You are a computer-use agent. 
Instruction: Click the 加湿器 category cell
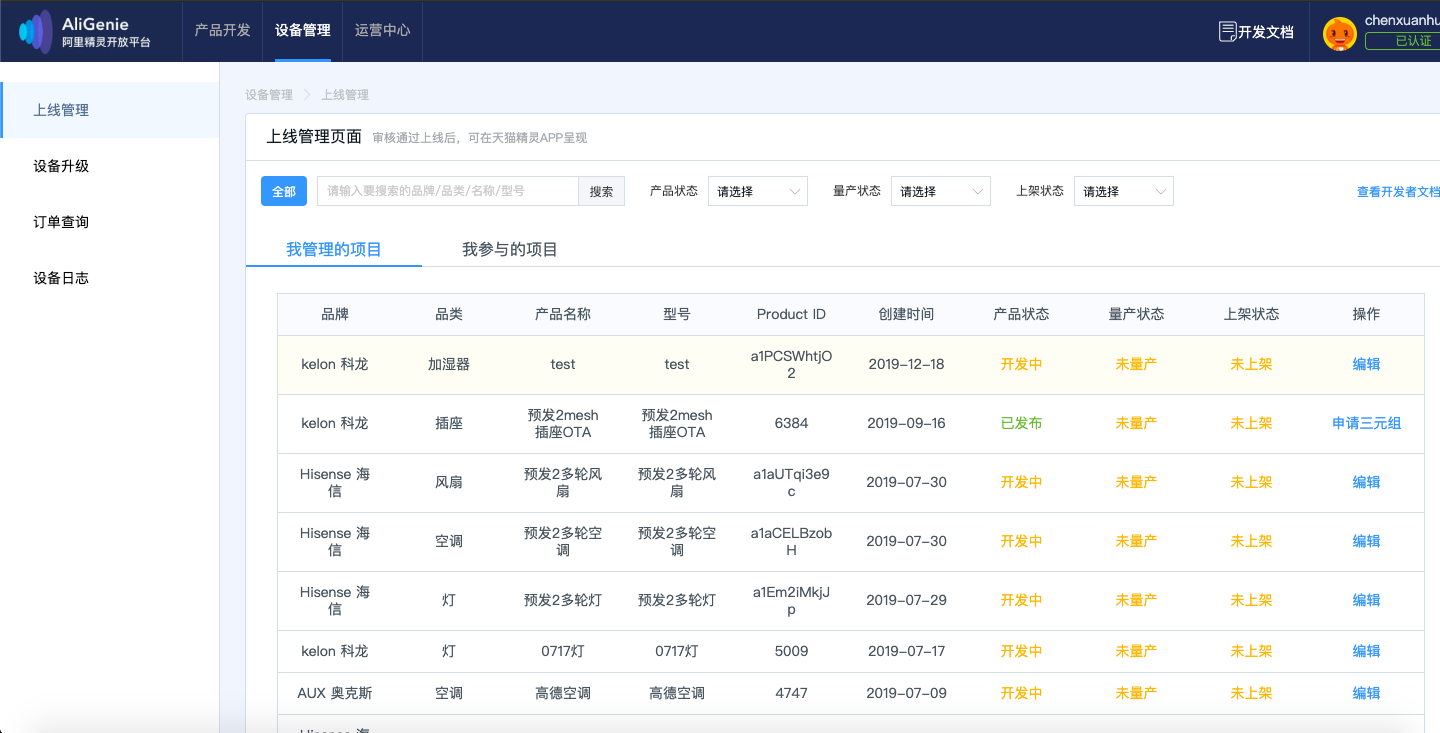point(449,364)
